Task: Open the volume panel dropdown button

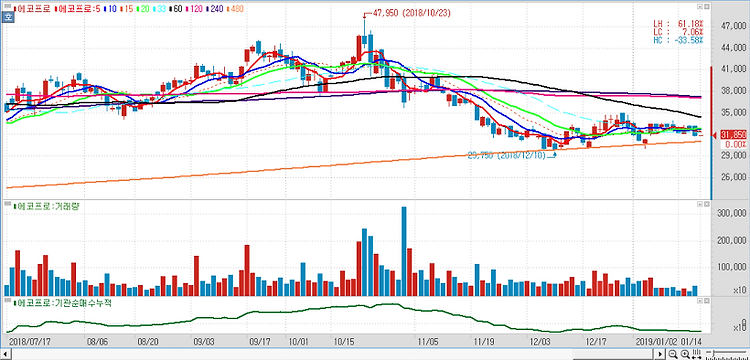Action: click(x=699, y=204)
